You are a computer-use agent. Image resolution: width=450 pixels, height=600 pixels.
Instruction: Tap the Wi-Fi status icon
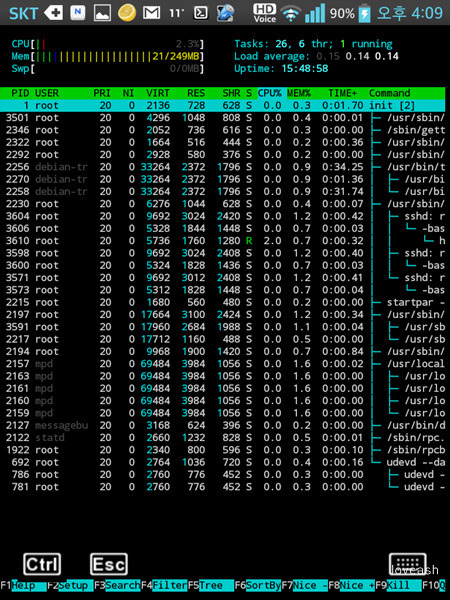point(290,14)
